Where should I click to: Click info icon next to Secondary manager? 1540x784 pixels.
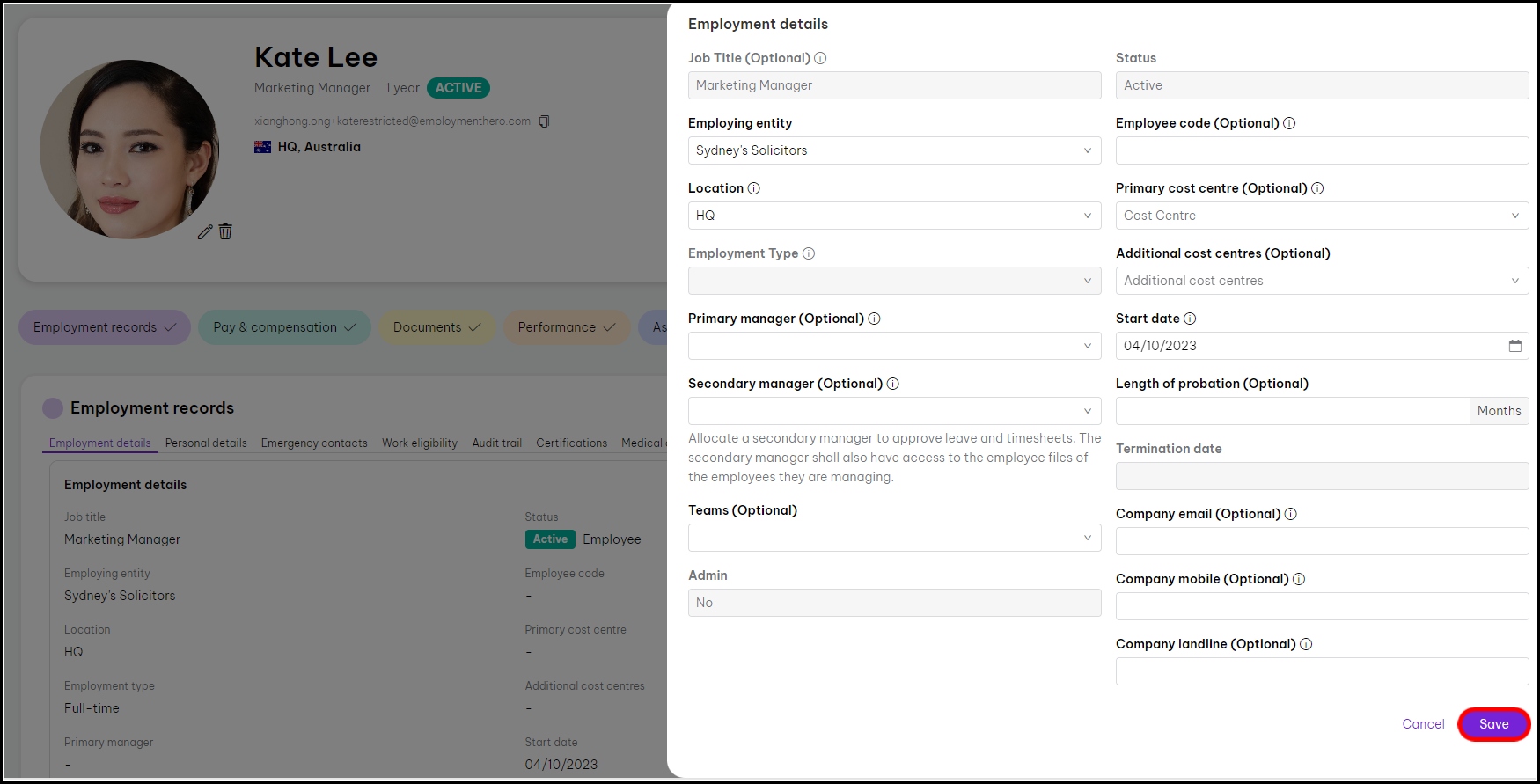pyautogui.click(x=892, y=384)
